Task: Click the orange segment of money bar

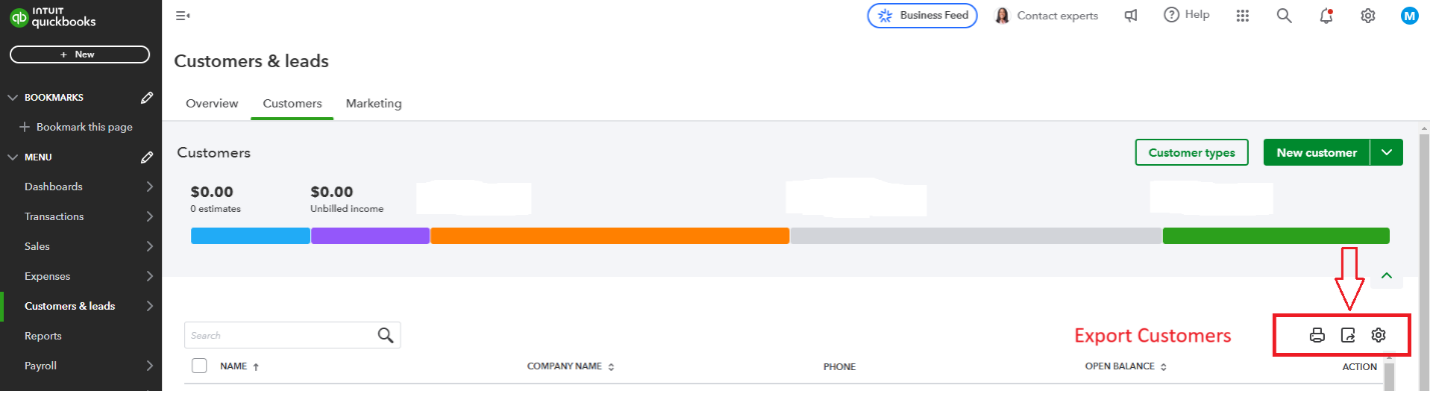Action: tap(610, 236)
